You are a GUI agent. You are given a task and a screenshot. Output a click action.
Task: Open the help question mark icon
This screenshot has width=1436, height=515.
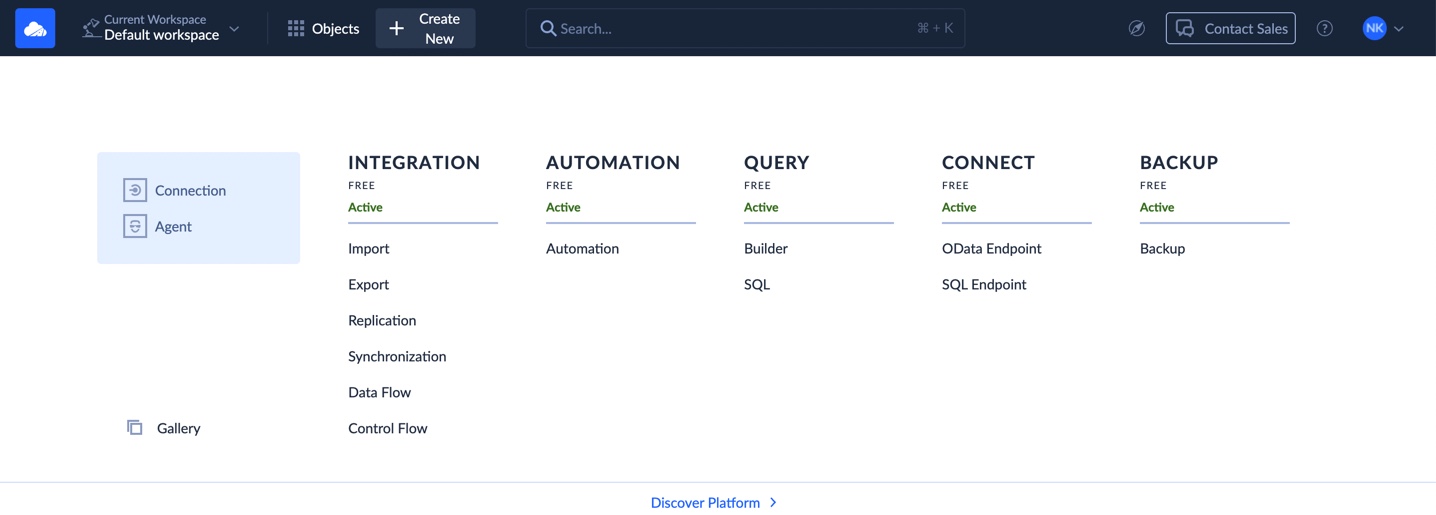click(1324, 28)
